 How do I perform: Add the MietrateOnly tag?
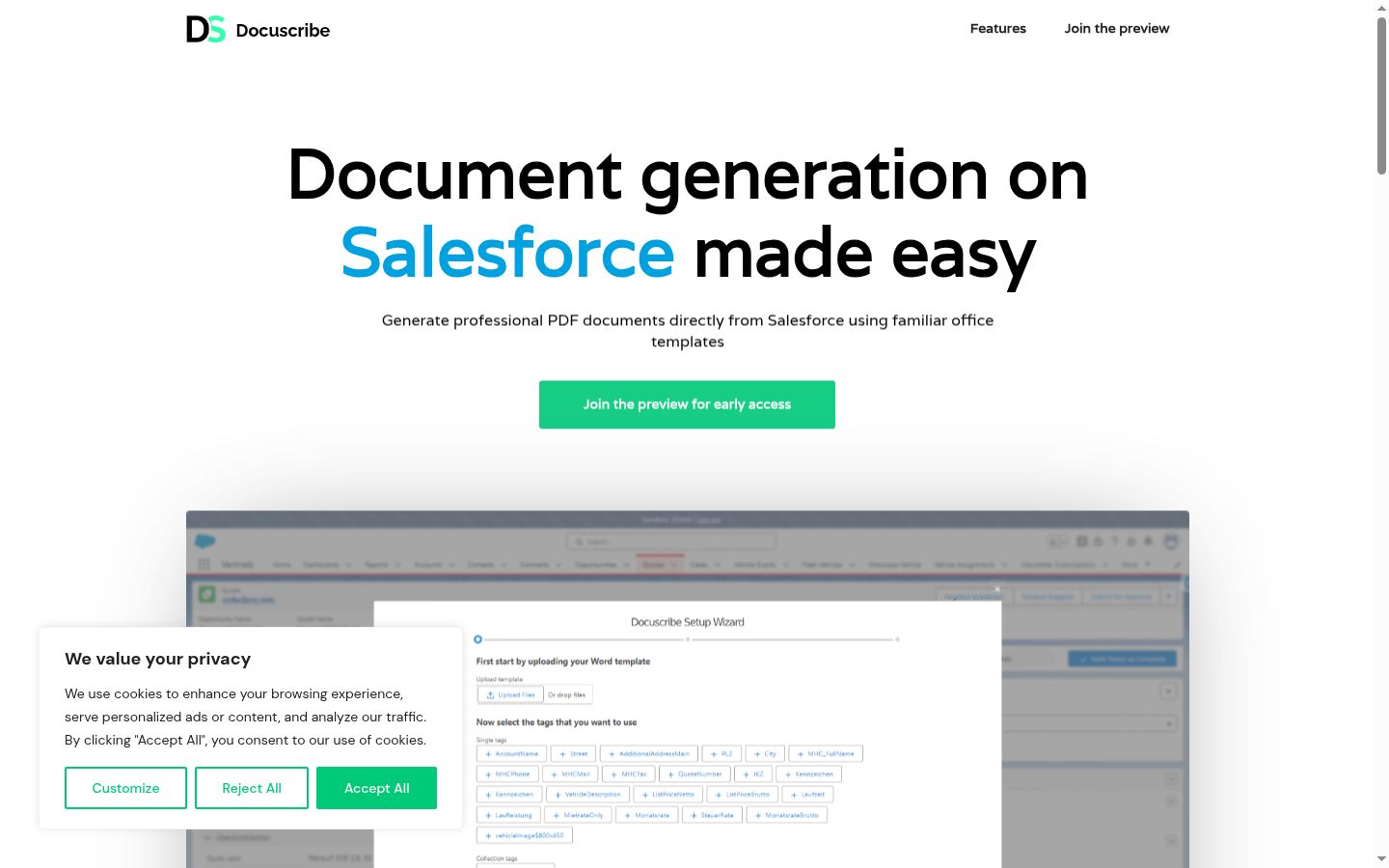tap(578, 815)
